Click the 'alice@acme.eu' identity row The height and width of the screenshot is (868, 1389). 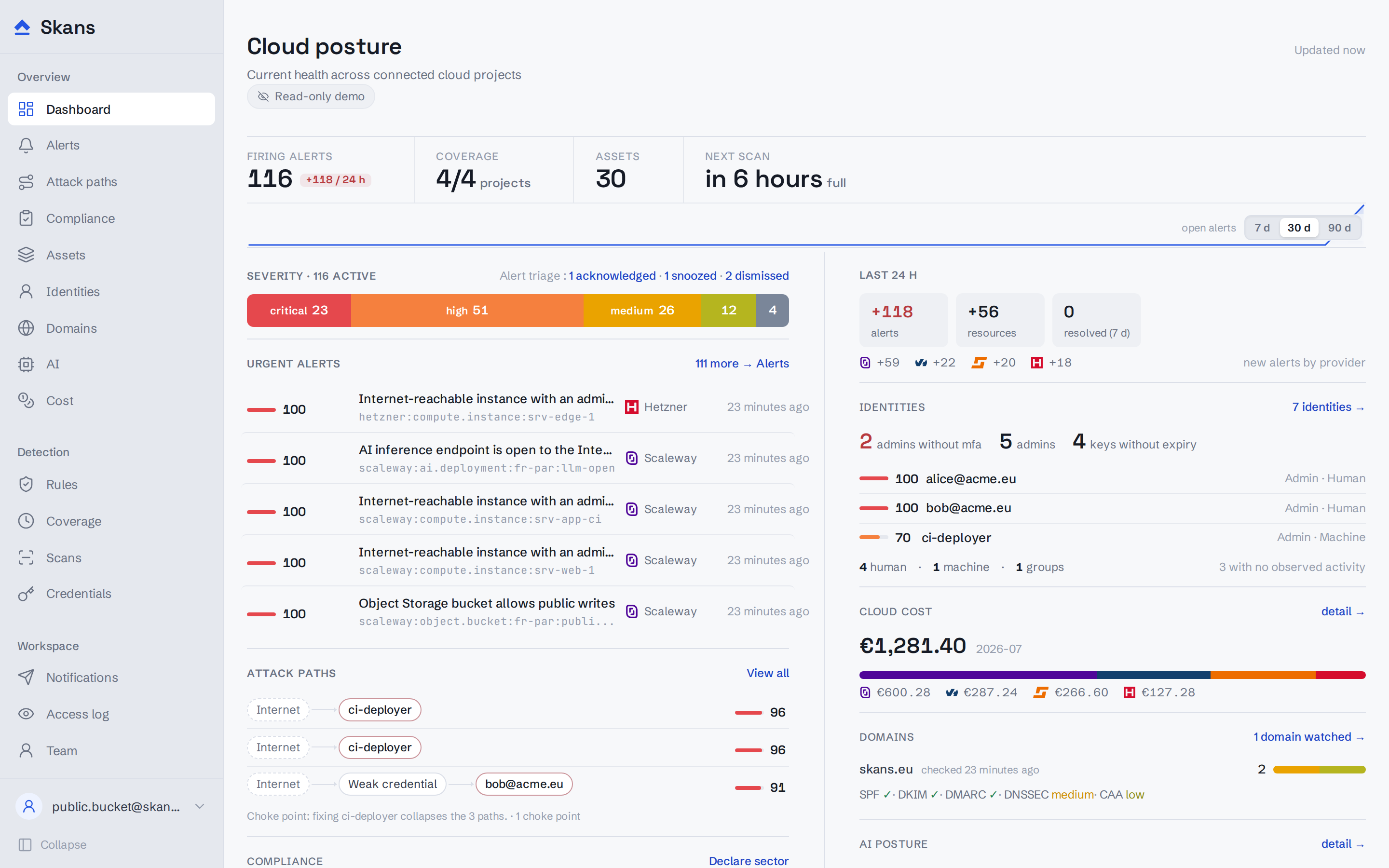point(1112,479)
